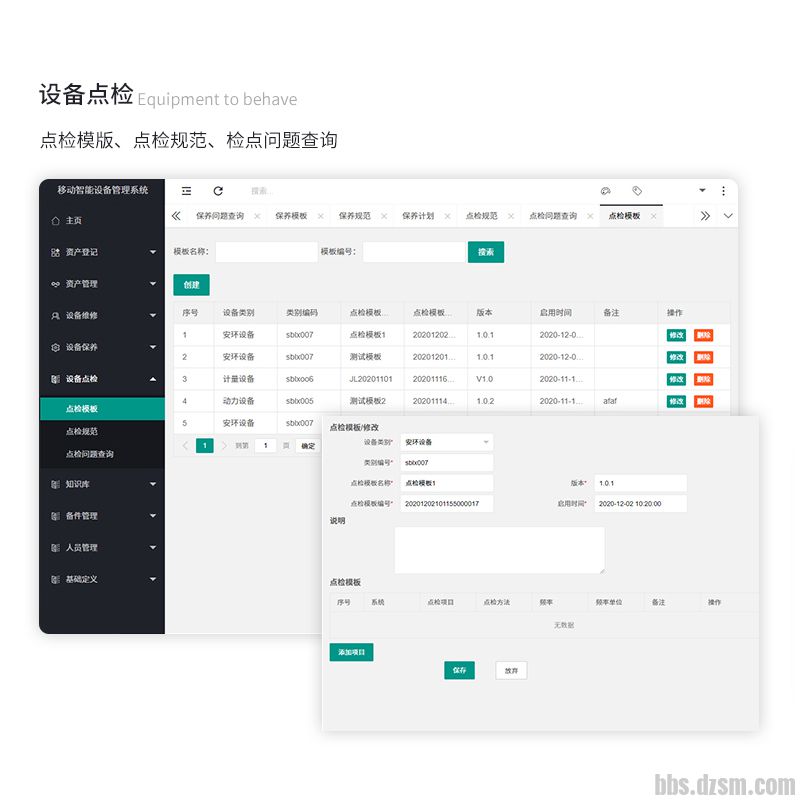Click the sidebar collapse menu icon
800x800 pixels.
coord(187,191)
